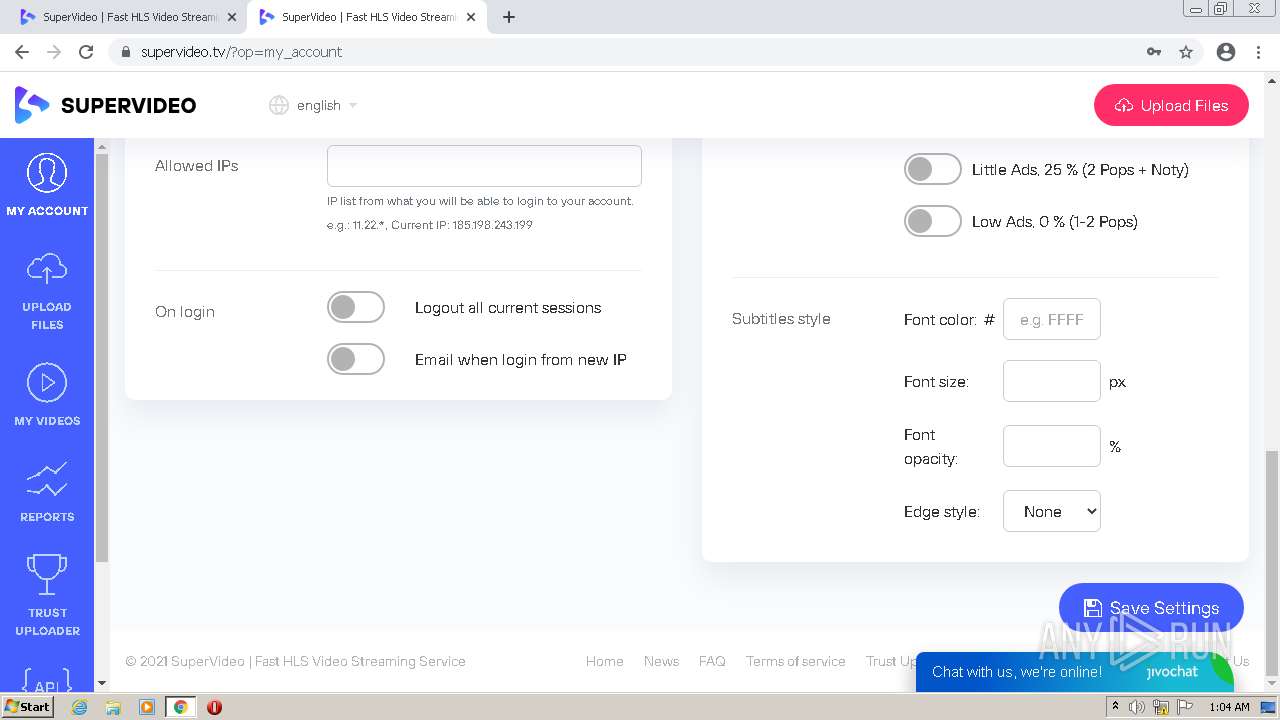Open jivochat chat widget
Screen dimensions: 1280x720
1074,672
